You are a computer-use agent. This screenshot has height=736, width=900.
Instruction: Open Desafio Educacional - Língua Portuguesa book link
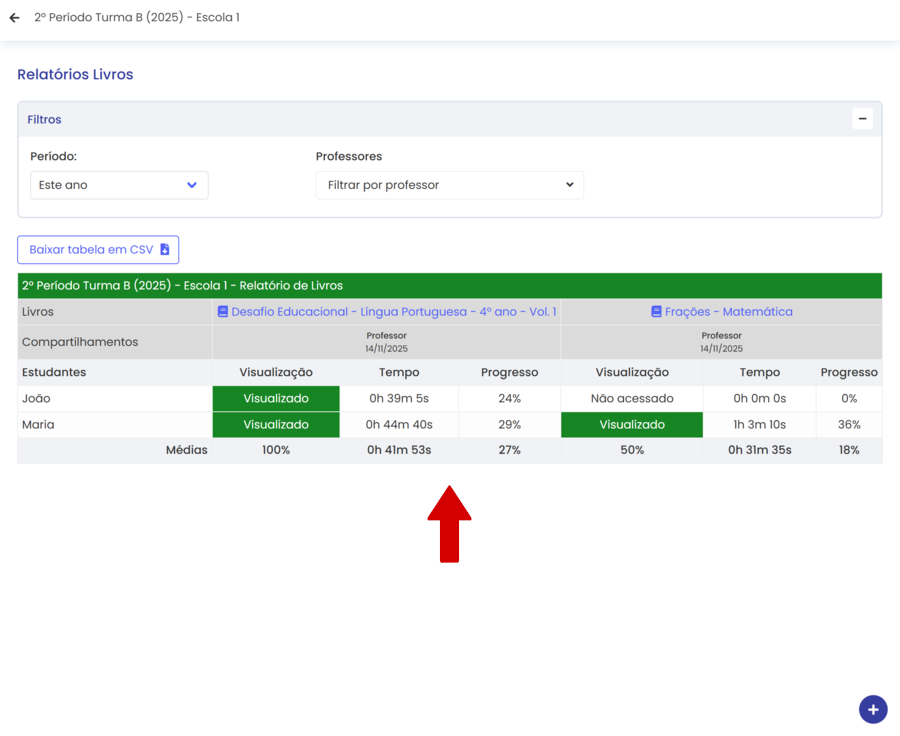coord(393,312)
